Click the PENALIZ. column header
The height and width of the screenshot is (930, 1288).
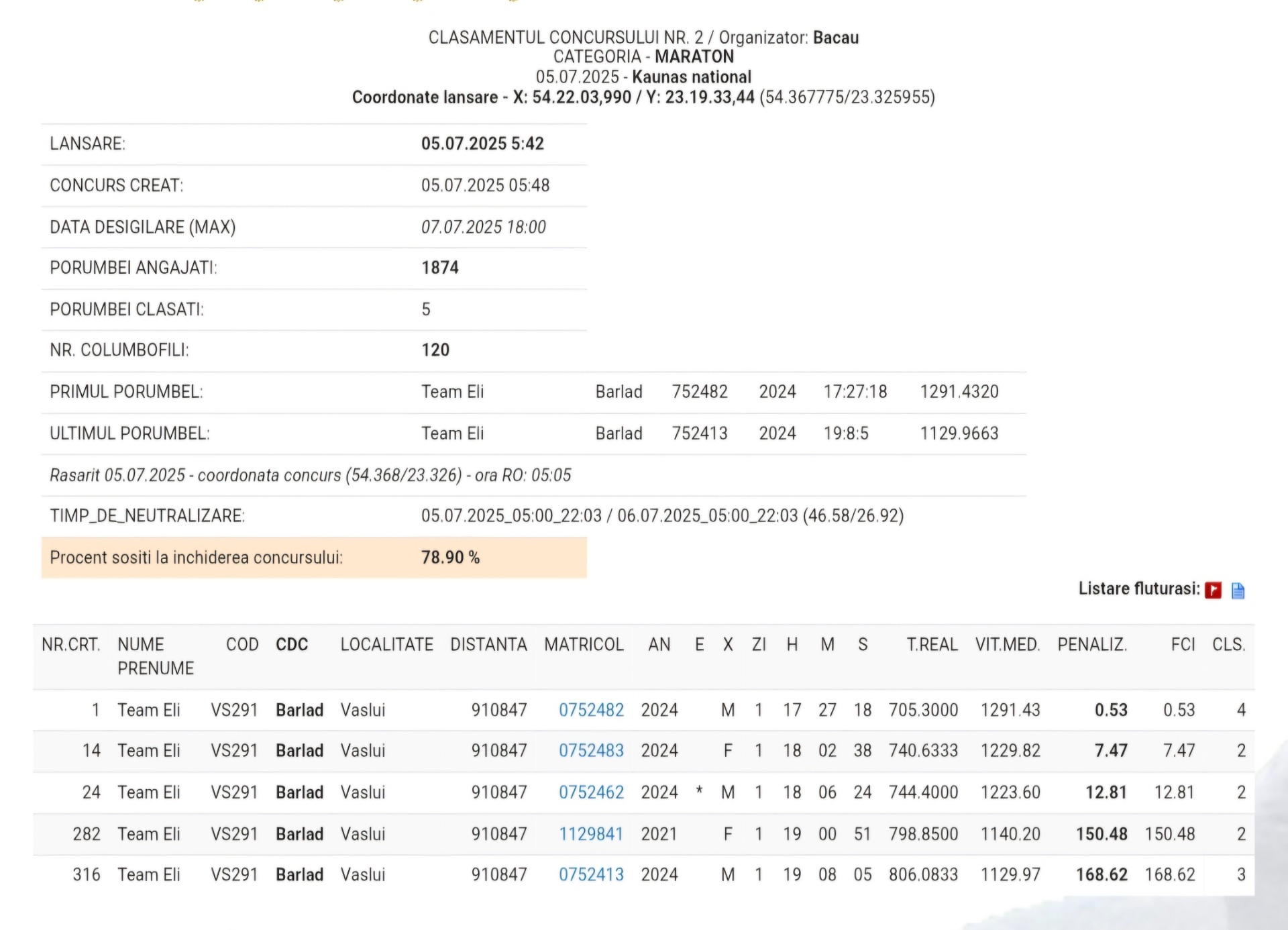1091,644
